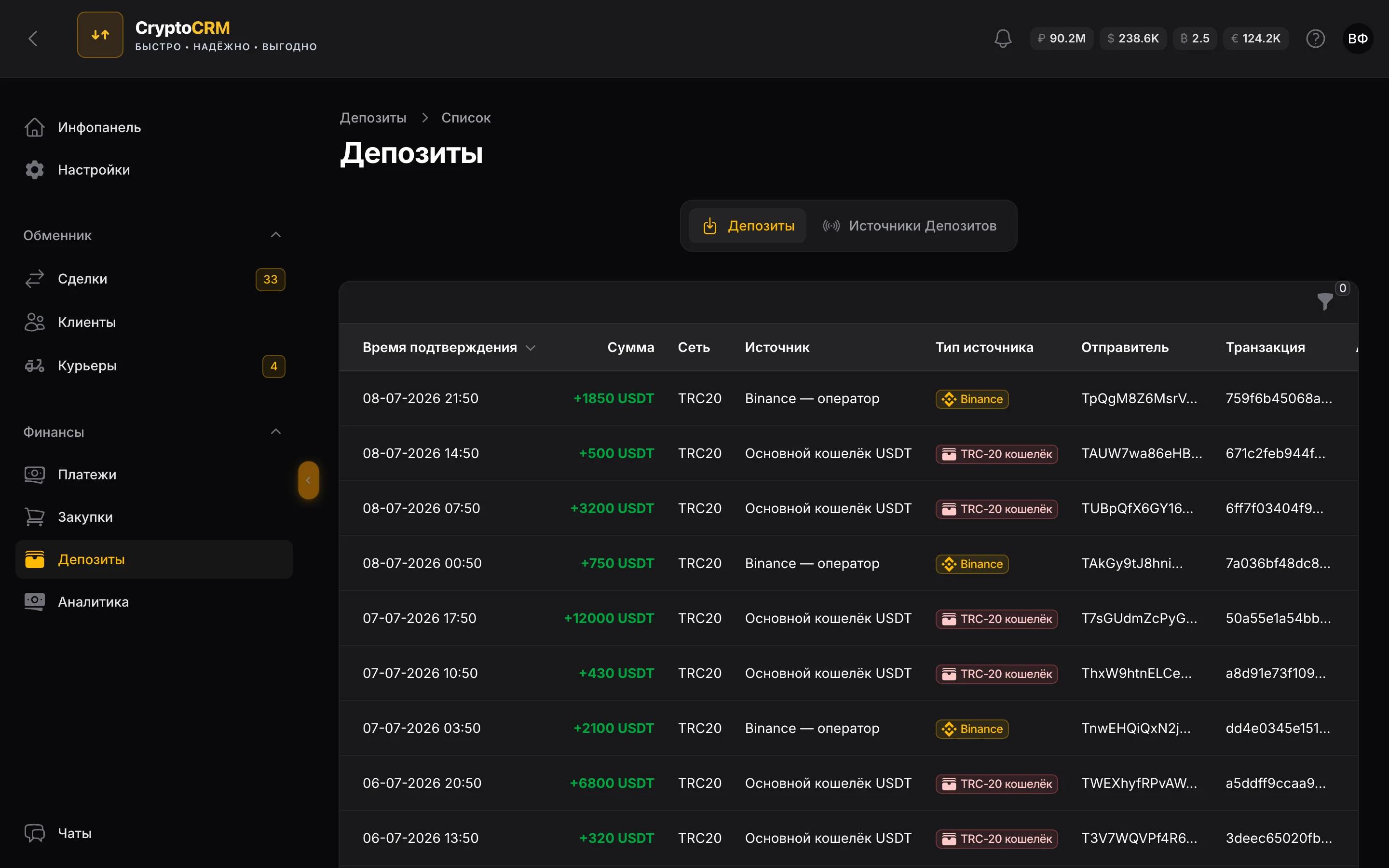Click TRC-20 кошелёк badge in +3200 USDT row
Screen dimensions: 1389x868
tap(996, 509)
